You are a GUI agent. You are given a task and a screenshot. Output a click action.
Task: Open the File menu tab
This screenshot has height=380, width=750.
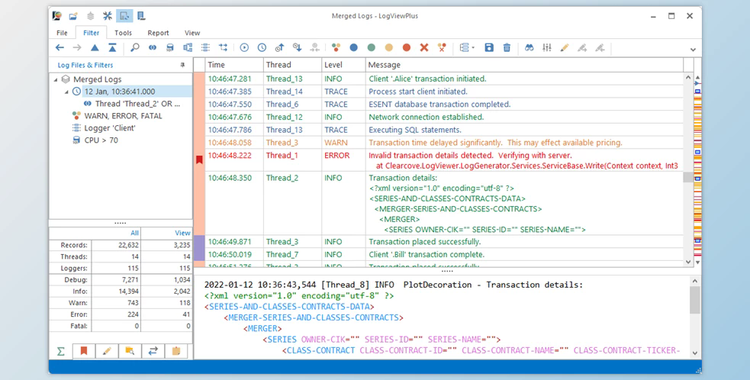[x=62, y=33]
